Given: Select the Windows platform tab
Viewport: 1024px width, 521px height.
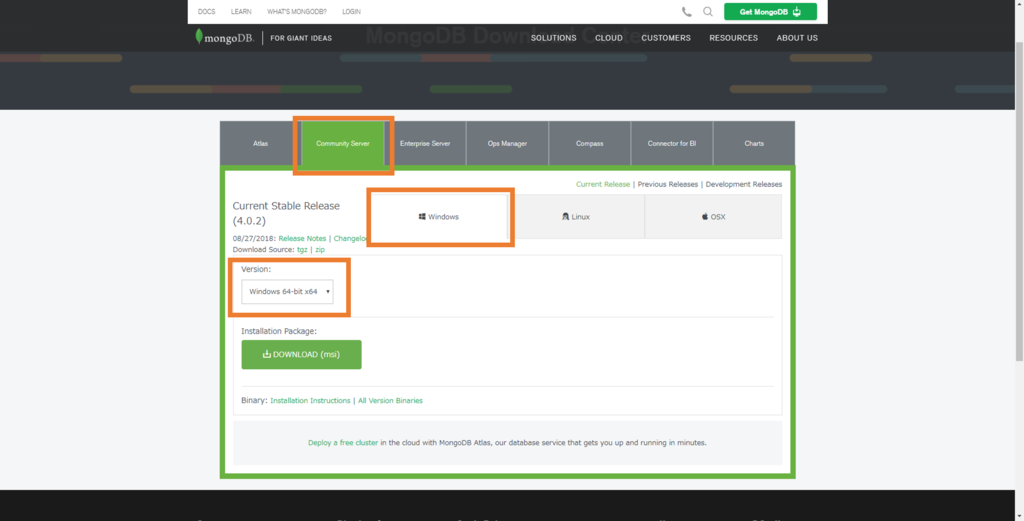Looking at the screenshot, I should coord(440,217).
